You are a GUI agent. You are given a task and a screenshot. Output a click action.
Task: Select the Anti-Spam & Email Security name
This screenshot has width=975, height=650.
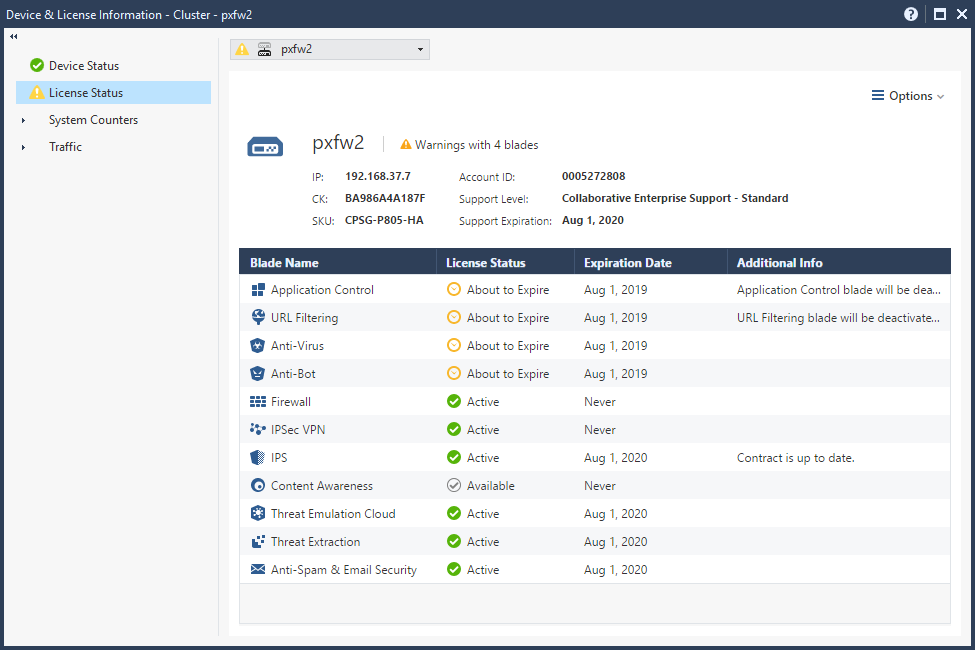click(x=344, y=570)
